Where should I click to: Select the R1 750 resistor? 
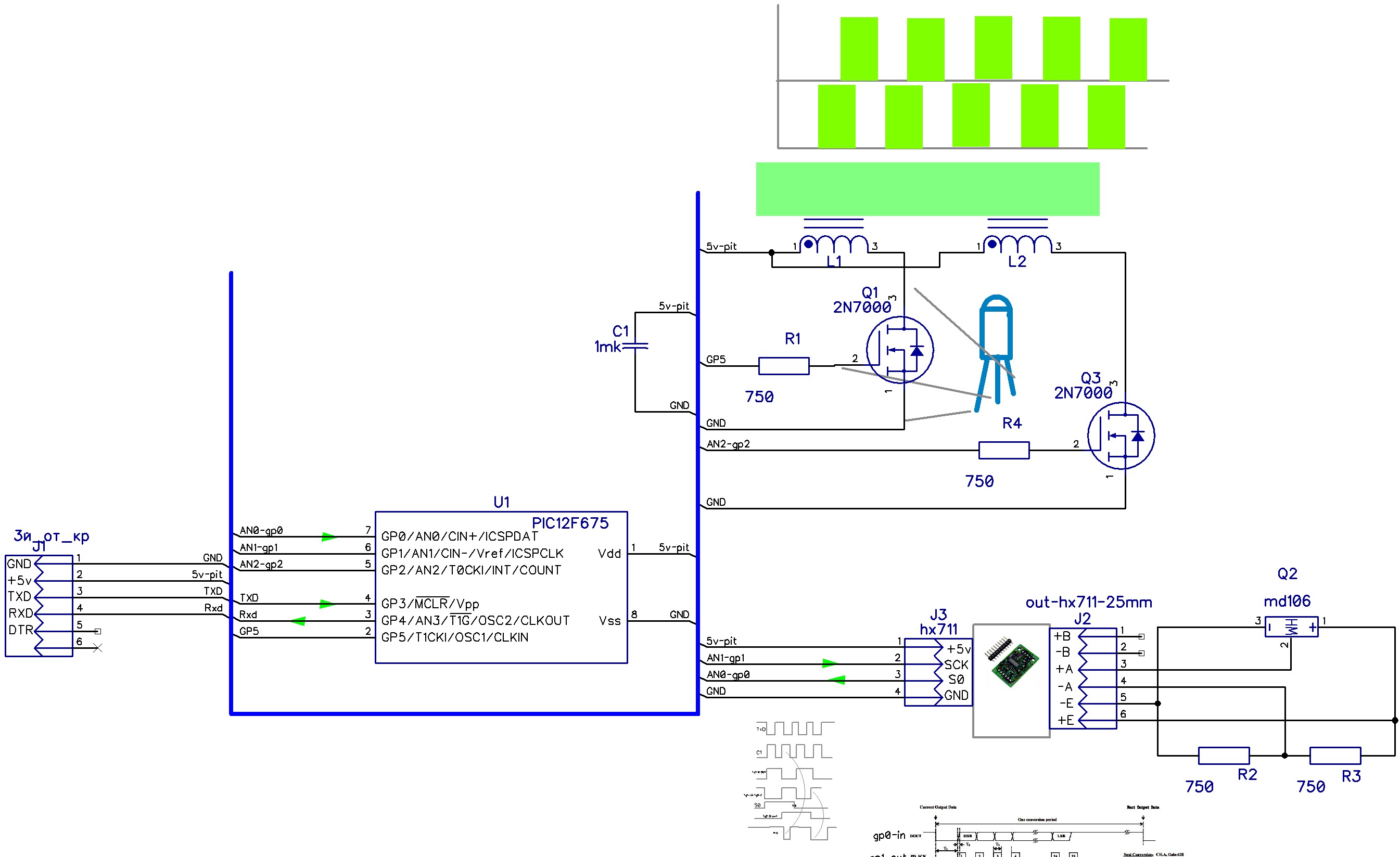point(783,366)
